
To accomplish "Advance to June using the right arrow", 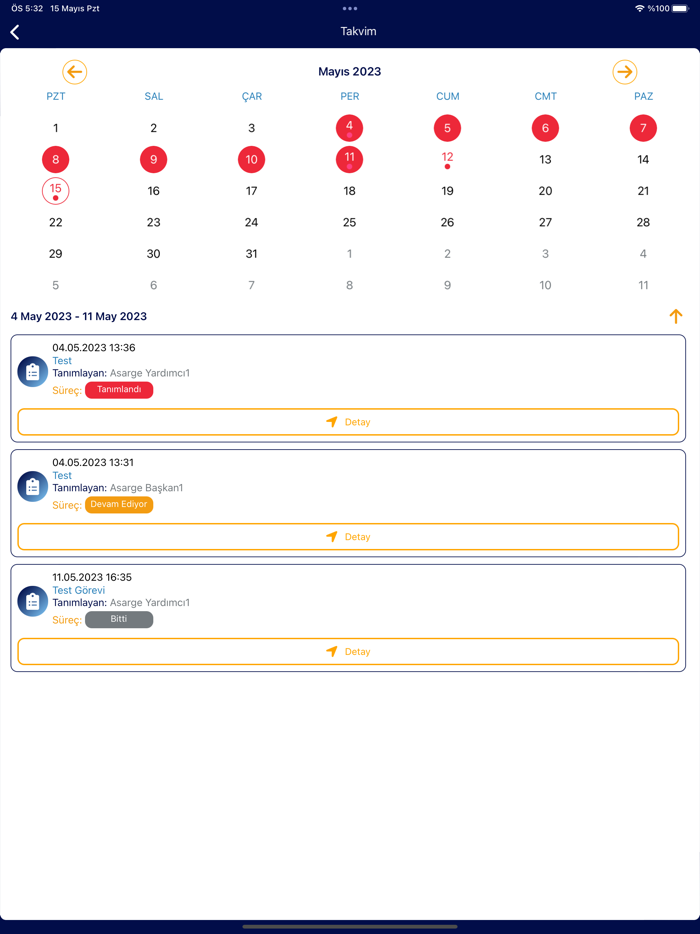I will (624, 72).
